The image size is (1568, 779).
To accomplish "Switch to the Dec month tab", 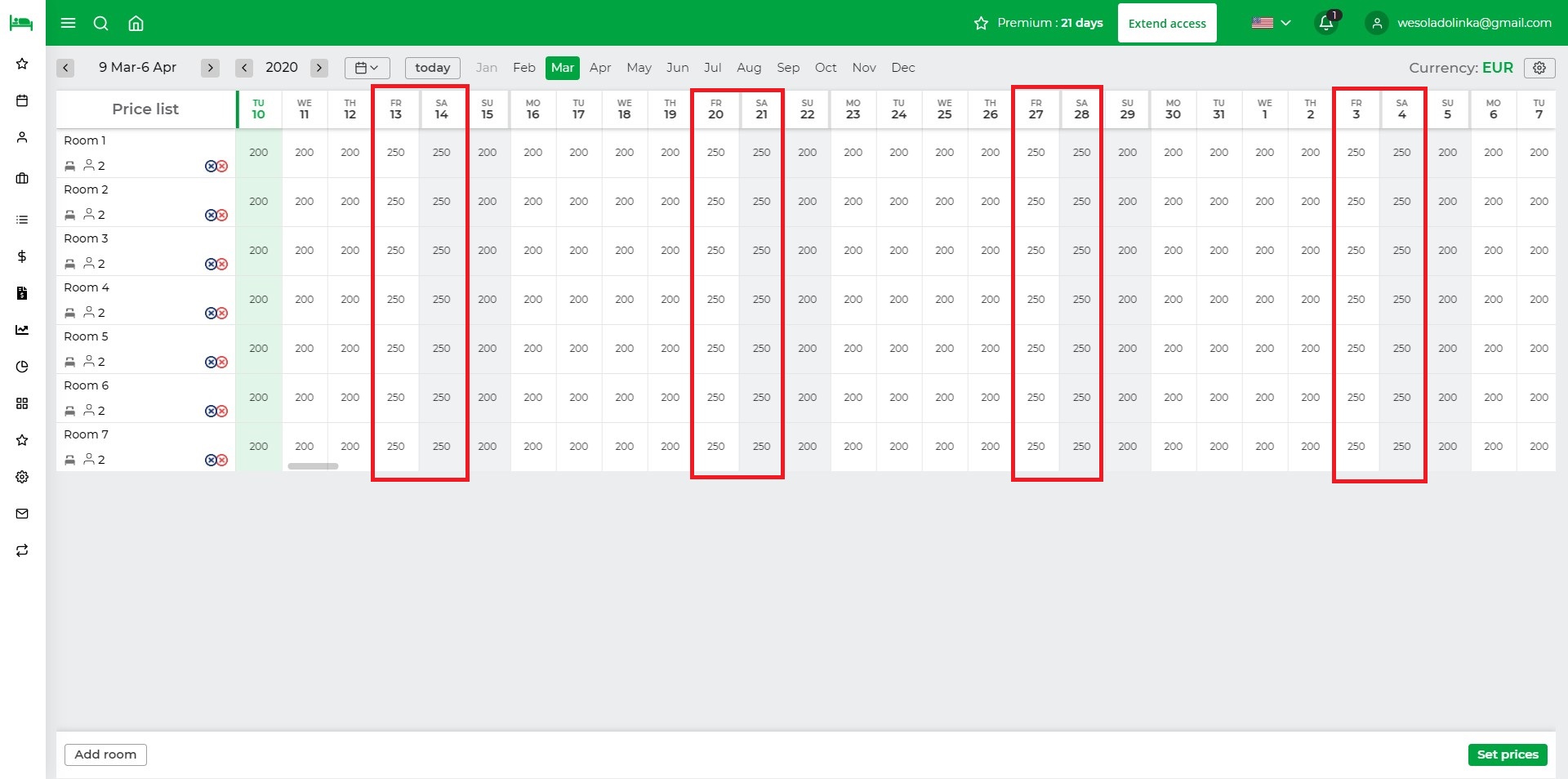I will click(903, 68).
